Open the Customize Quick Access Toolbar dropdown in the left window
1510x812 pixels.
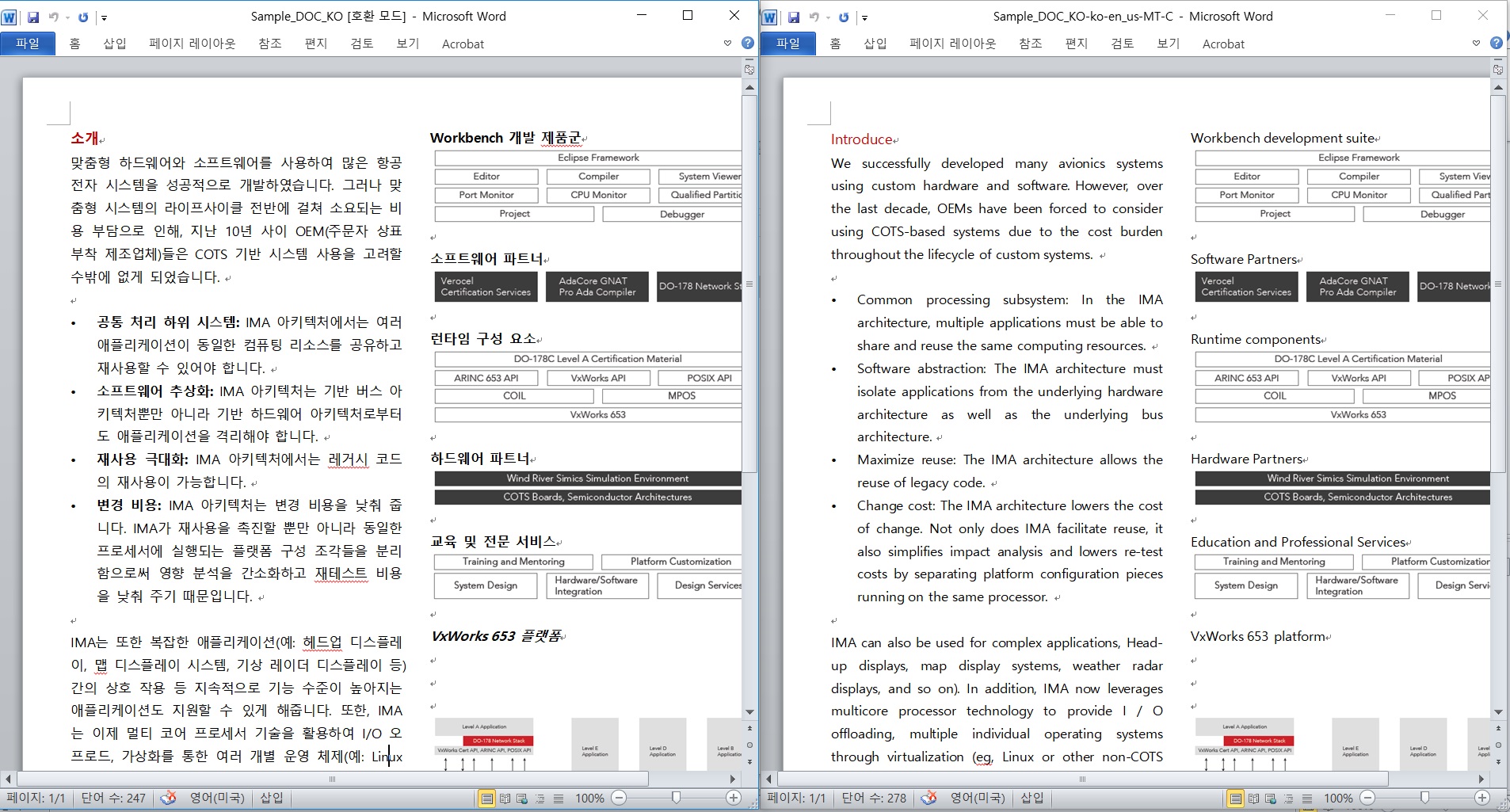(x=104, y=17)
